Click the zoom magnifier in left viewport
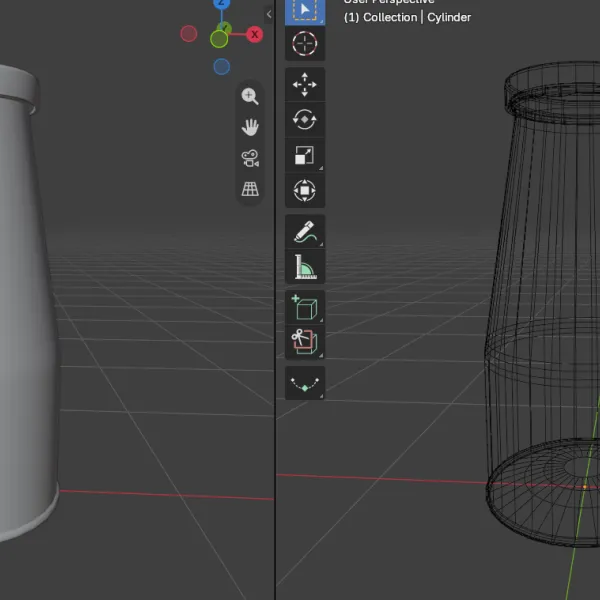600x600 pixels. click(x=250, y=96)
